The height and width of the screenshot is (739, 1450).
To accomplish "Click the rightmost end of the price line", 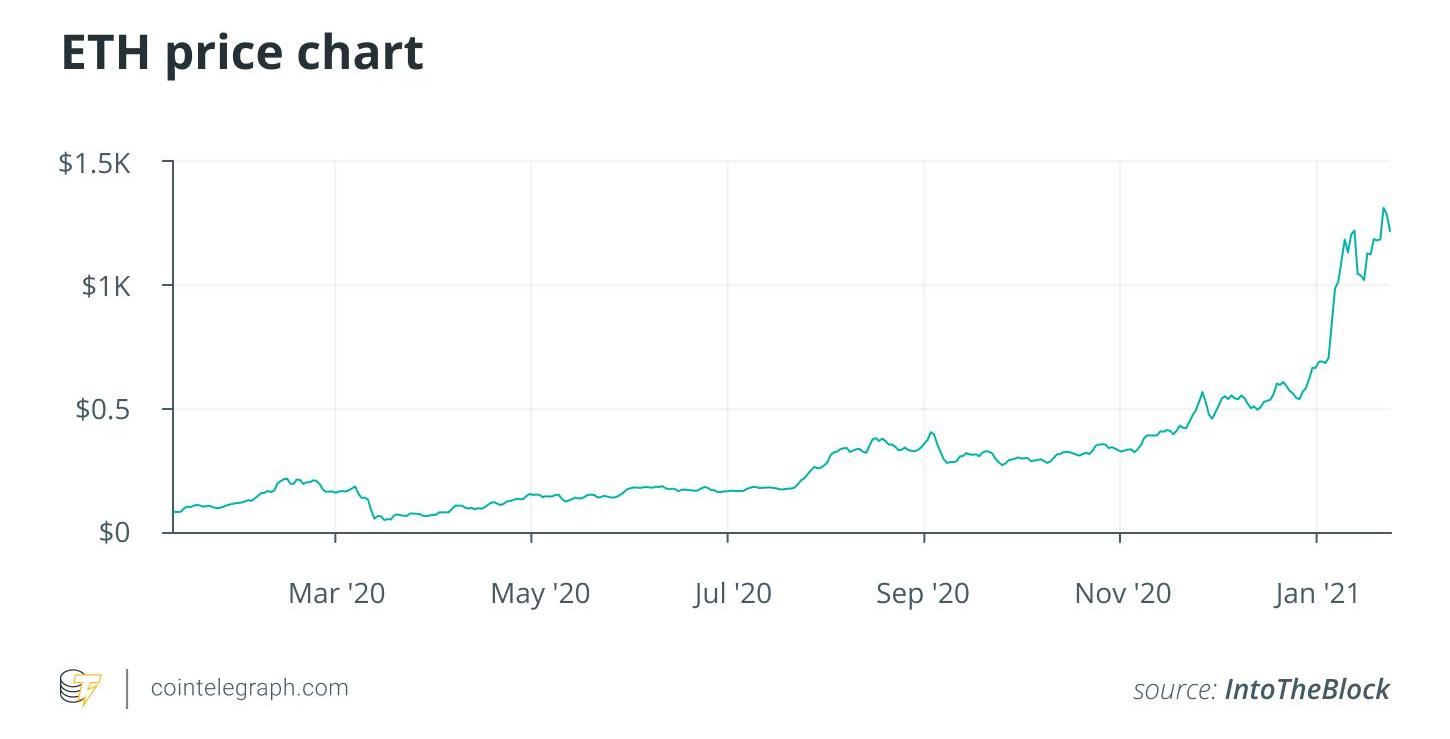I will point(1390,232).
